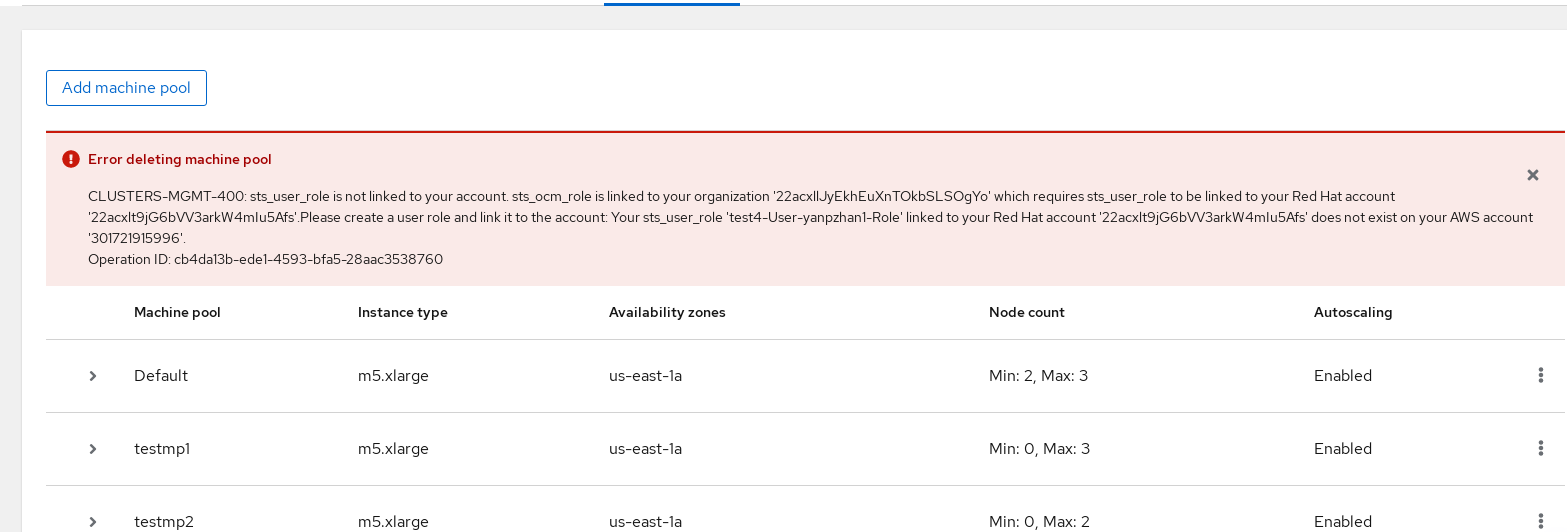Click Enabled autoscaling status for Default pool
The image size is (1567, 532).
1342,376
